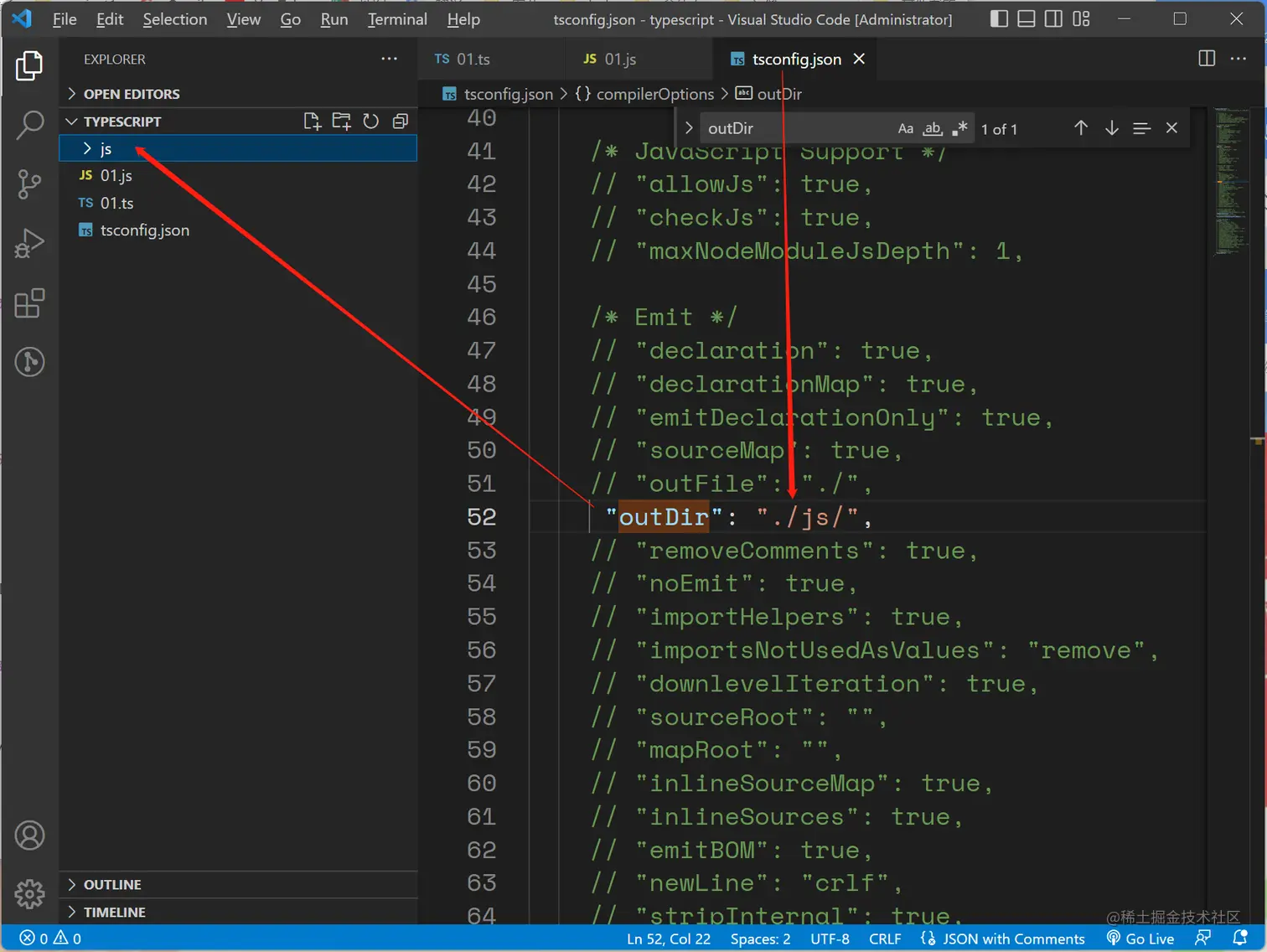Change file encoding UTF-8

[x=830, y=939]
